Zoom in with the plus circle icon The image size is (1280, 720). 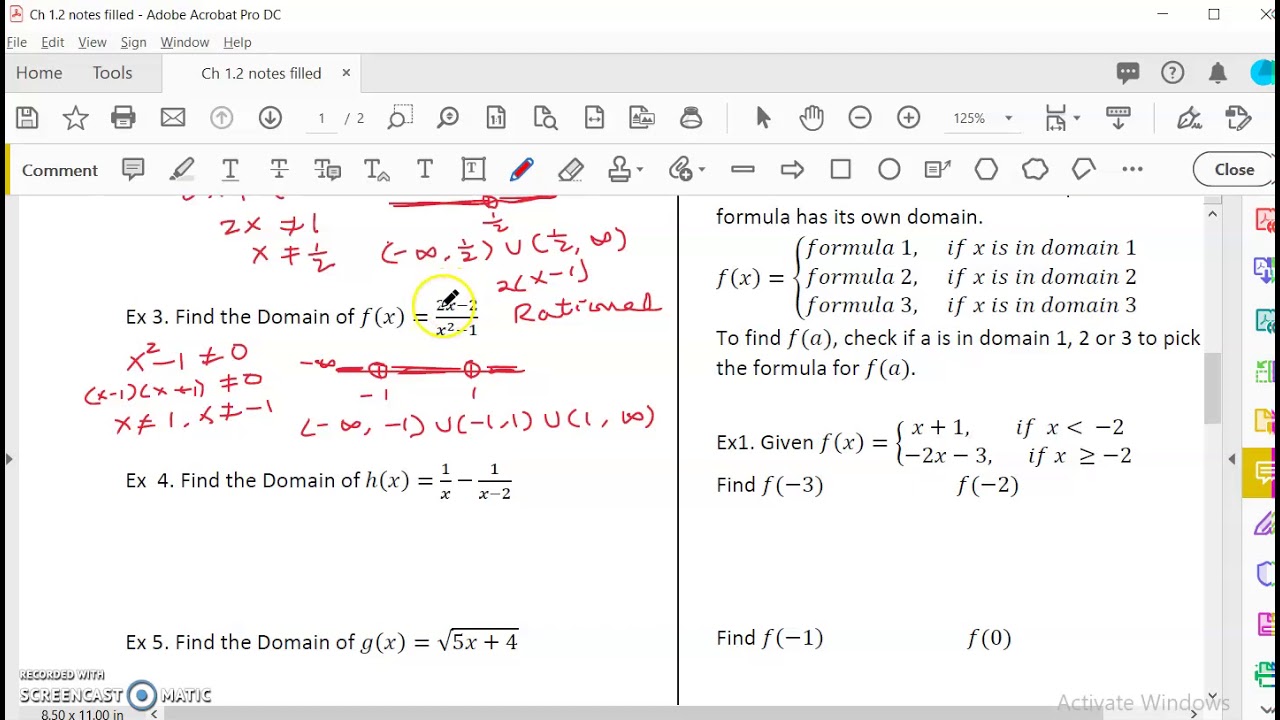(908, 118)
